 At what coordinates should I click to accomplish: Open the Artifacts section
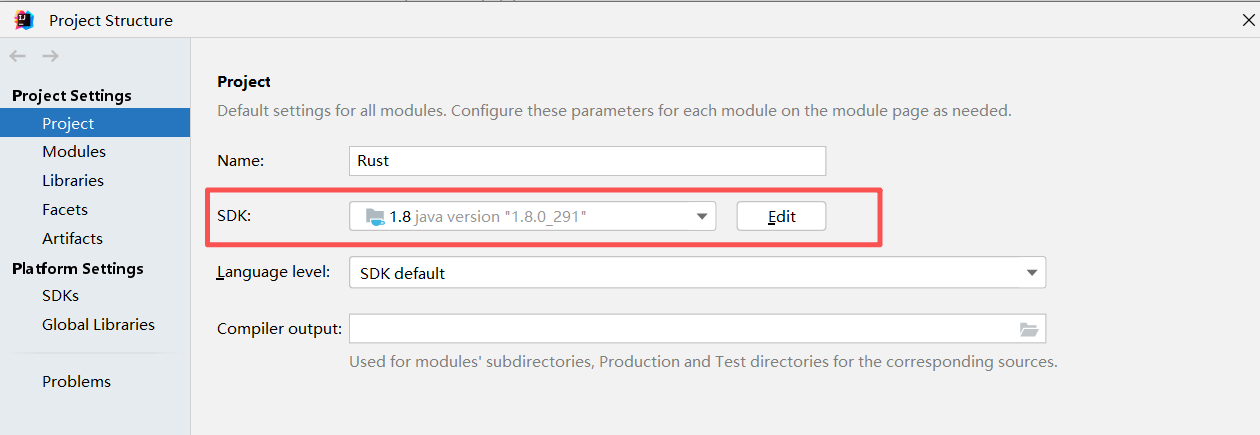click(72, 239)
